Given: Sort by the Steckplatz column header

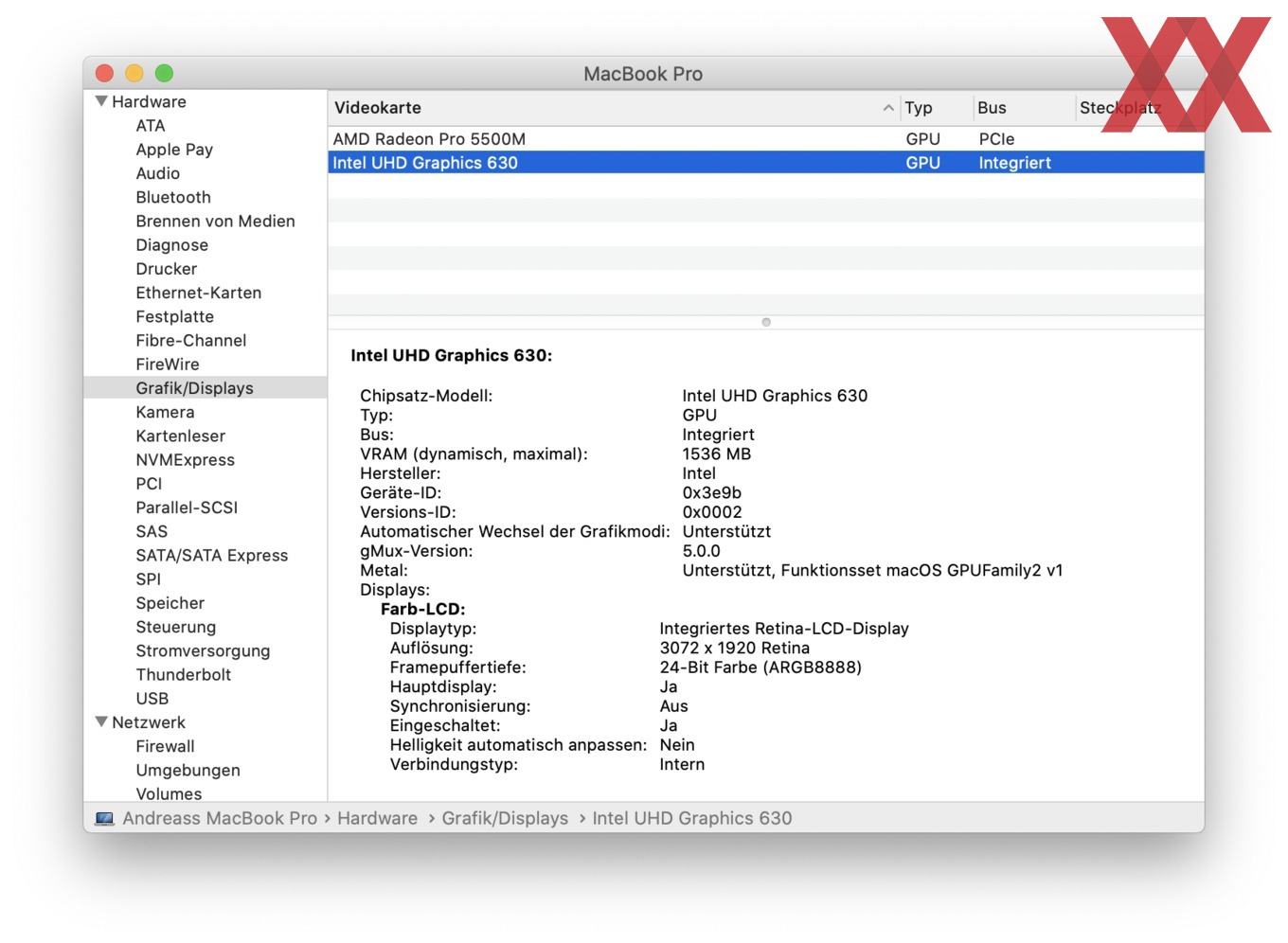Looking at the screenshot, I should coord(1120,108).
